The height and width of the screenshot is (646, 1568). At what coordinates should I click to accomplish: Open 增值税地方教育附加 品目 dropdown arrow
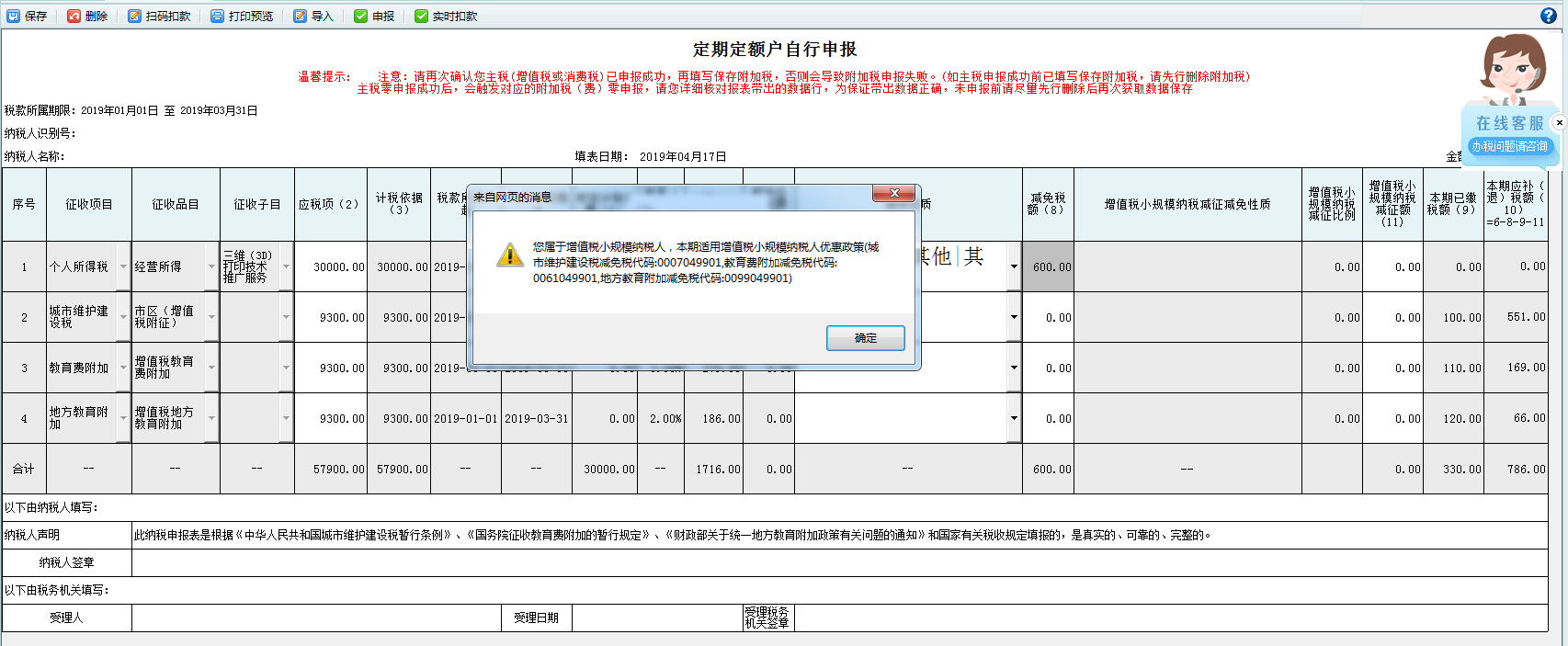211,418
